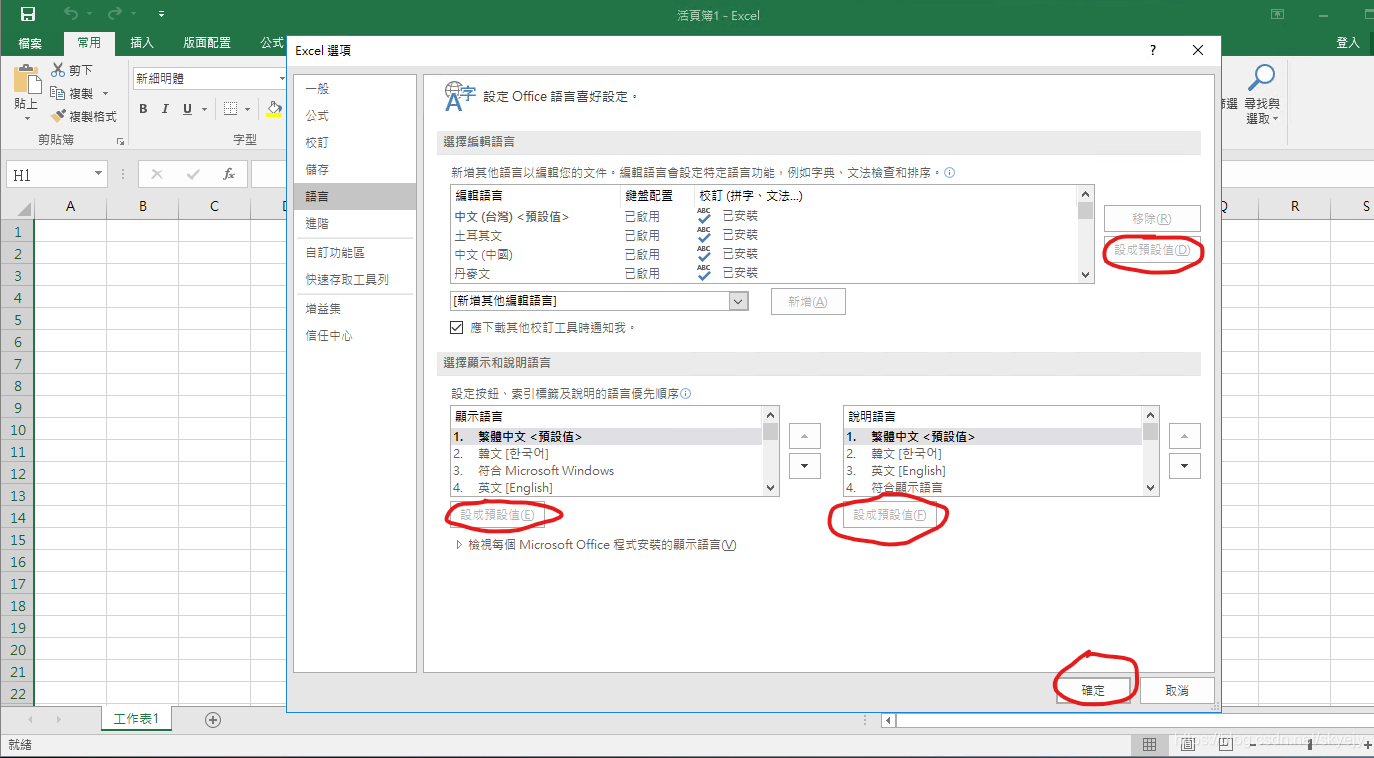Click the Copy (複製) icon
Image resolution: width=1374 pixels, height=758 pixels.
click(x=58, y=93)
